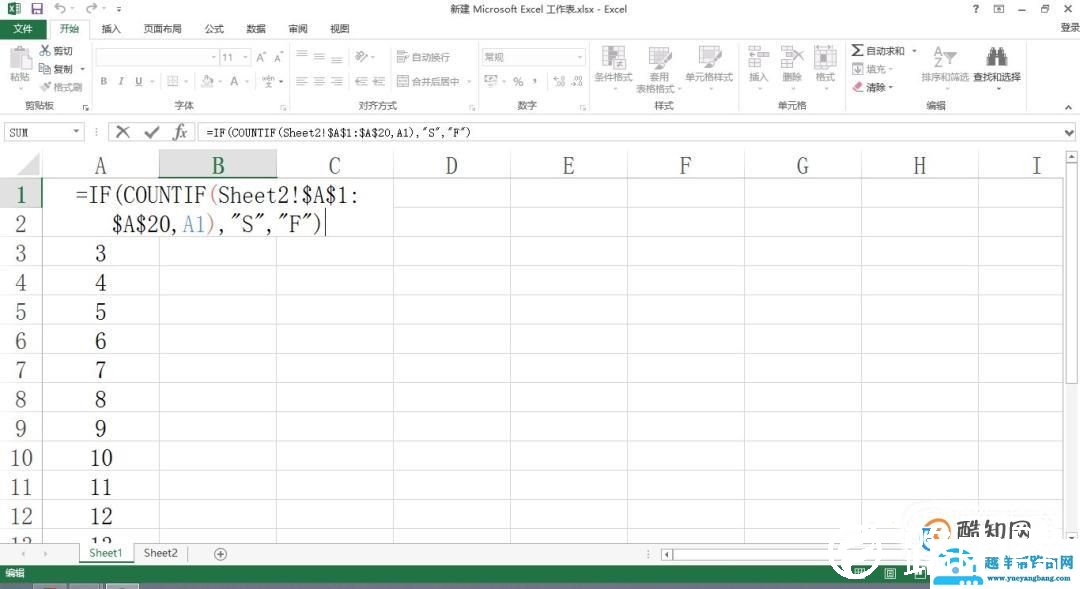This screenshot has width=1080, height=589.
Task: Add a new sheet with the plus icon
Action: pos(221,554)
